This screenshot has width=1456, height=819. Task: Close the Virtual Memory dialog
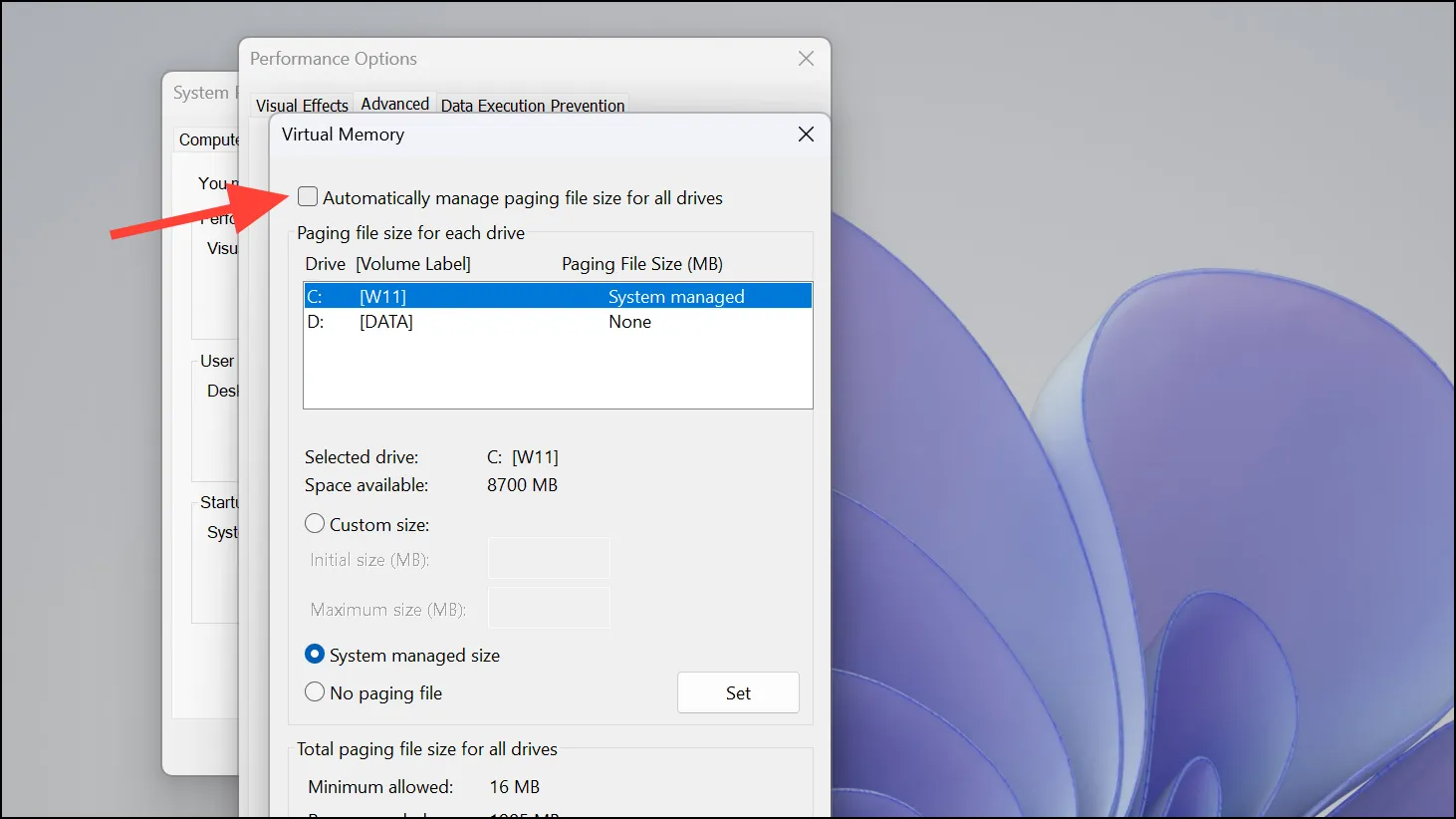coord(806,135)
